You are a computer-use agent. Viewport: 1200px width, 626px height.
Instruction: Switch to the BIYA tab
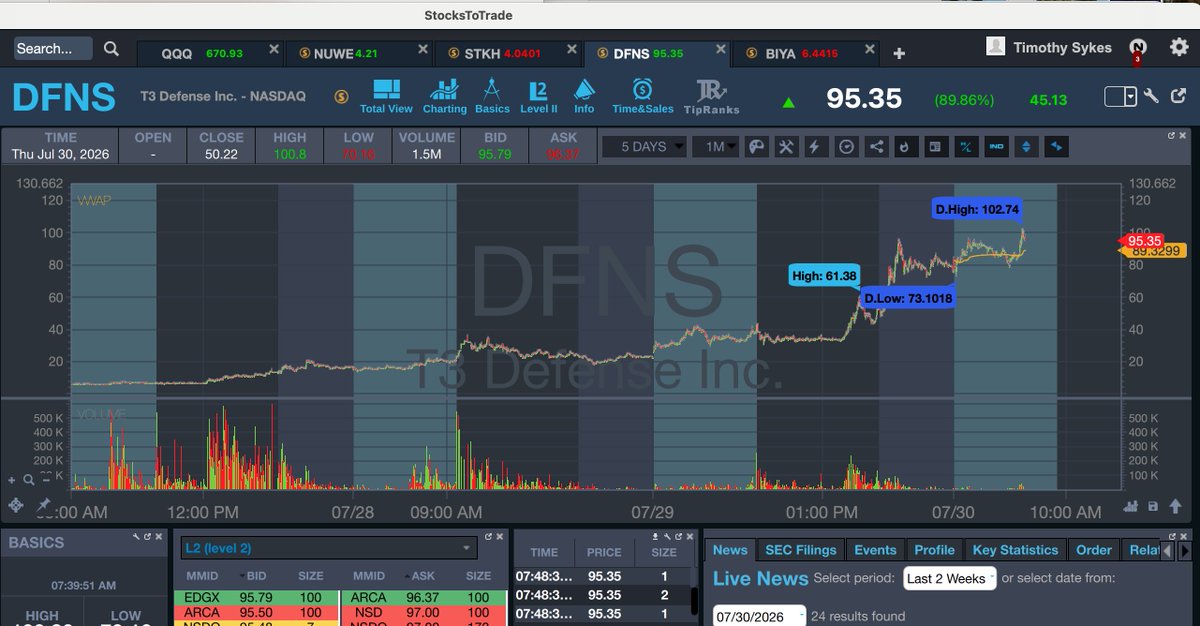[806, 53]
